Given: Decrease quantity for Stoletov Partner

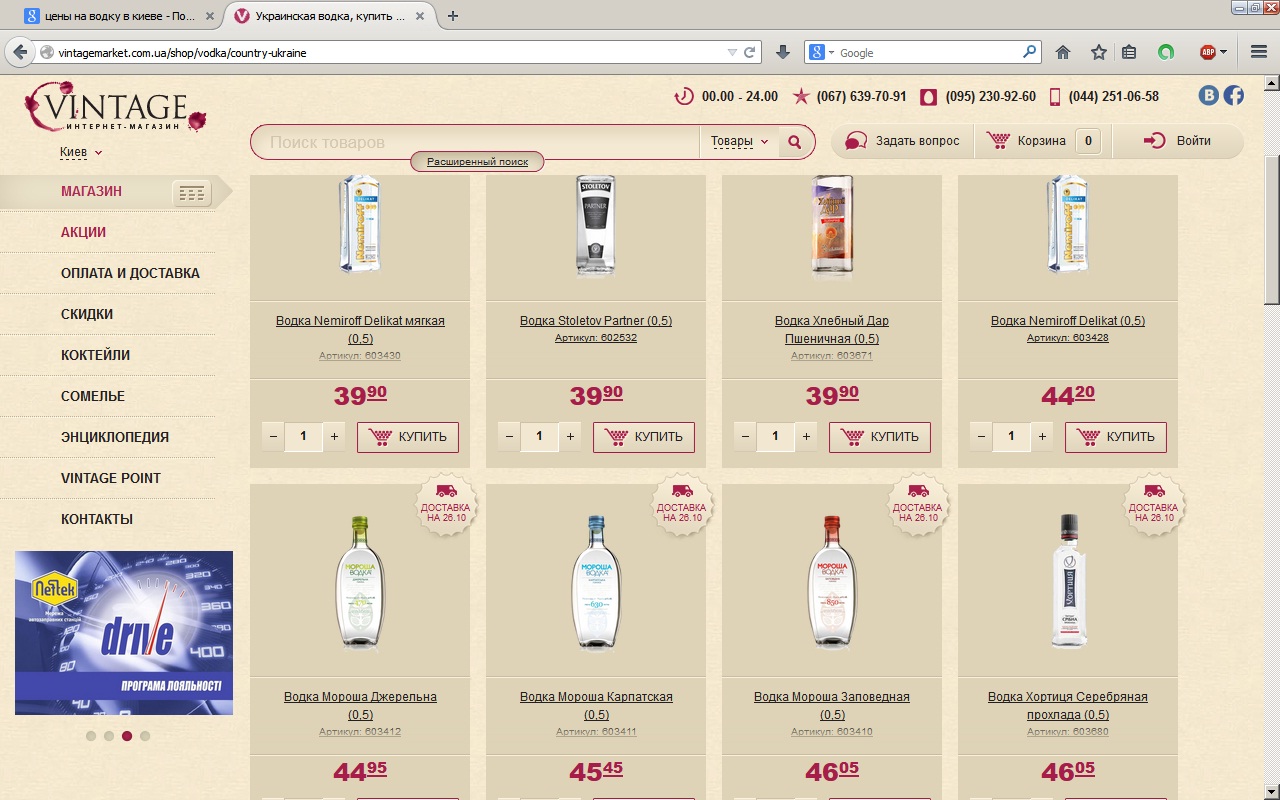Looking at the screenshot, I should [x=509, y=436].
